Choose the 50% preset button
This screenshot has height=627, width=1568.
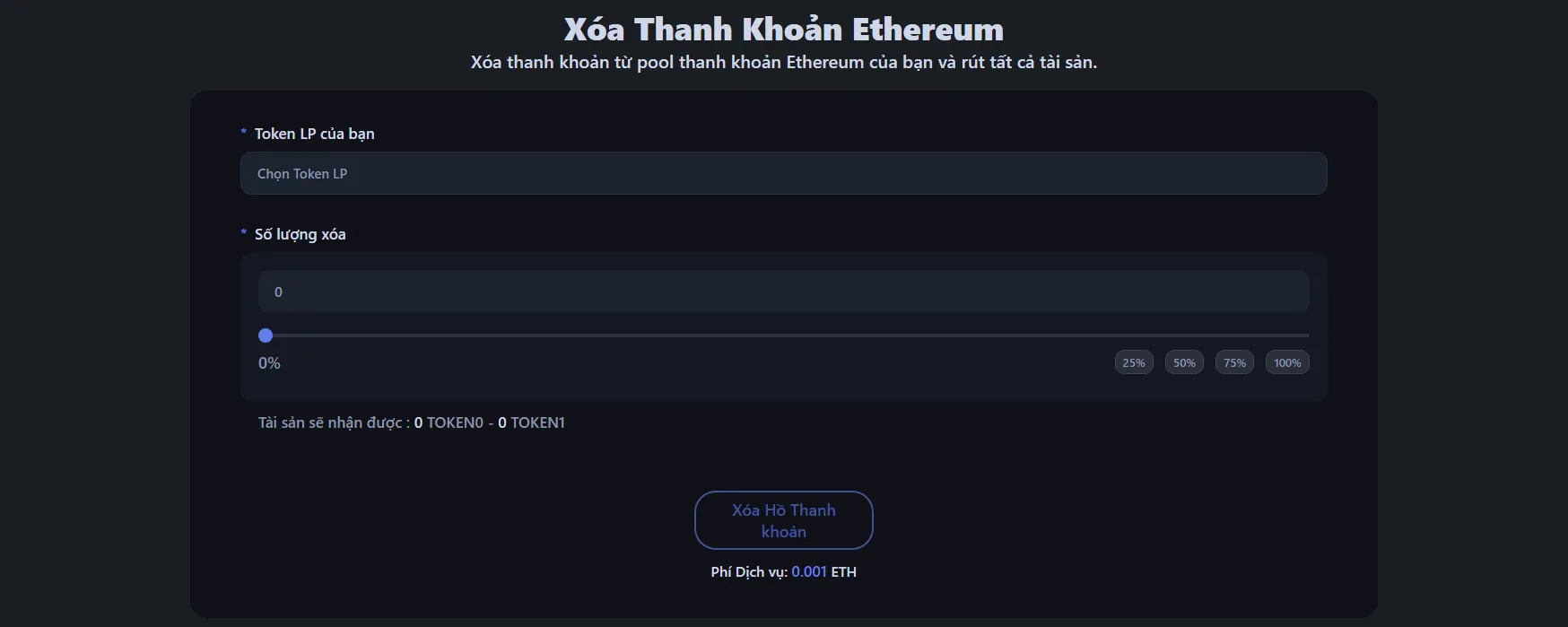(1184, 362)
